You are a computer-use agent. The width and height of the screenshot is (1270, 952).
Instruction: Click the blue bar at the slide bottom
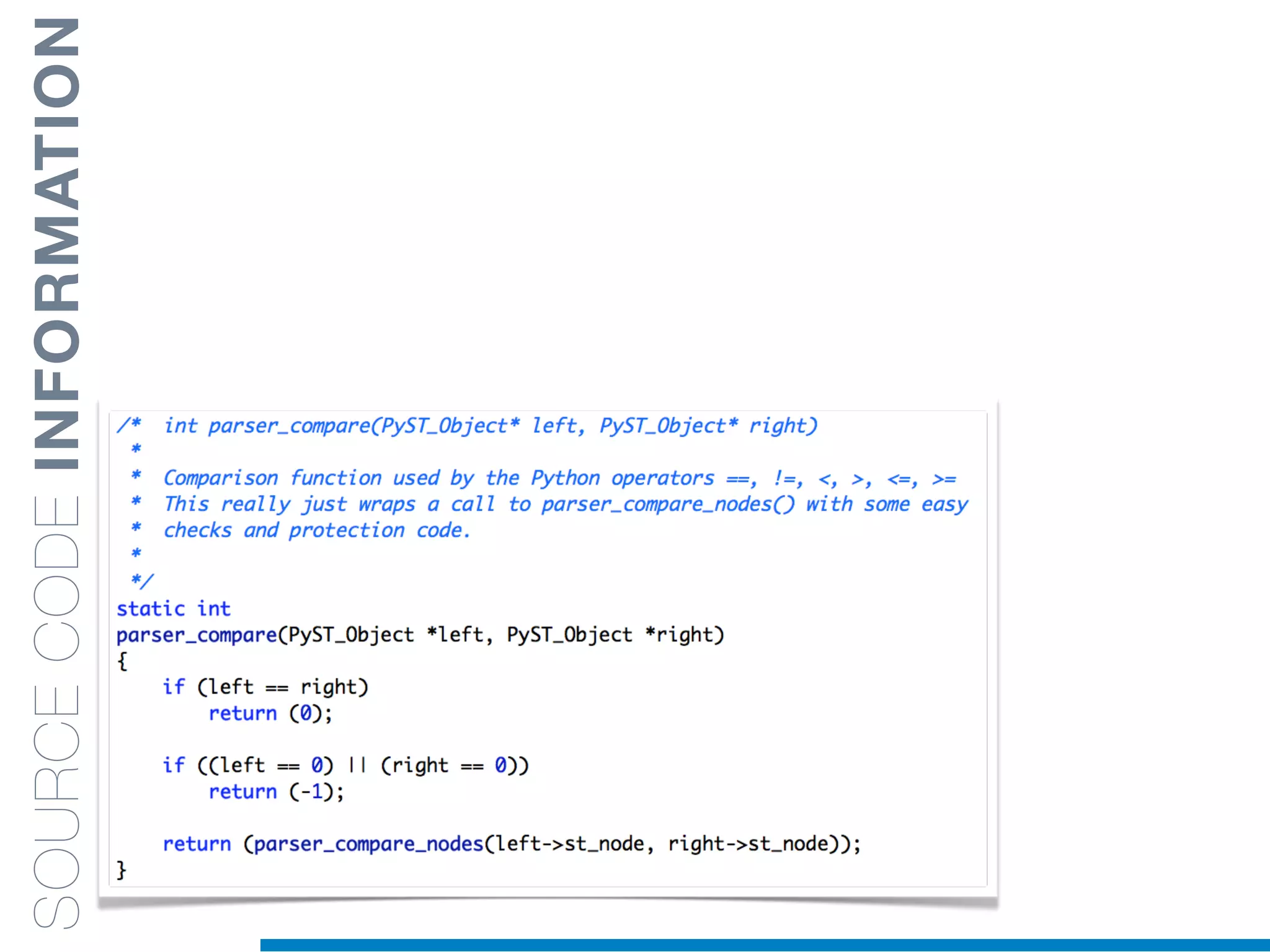[x=764, y=945]
